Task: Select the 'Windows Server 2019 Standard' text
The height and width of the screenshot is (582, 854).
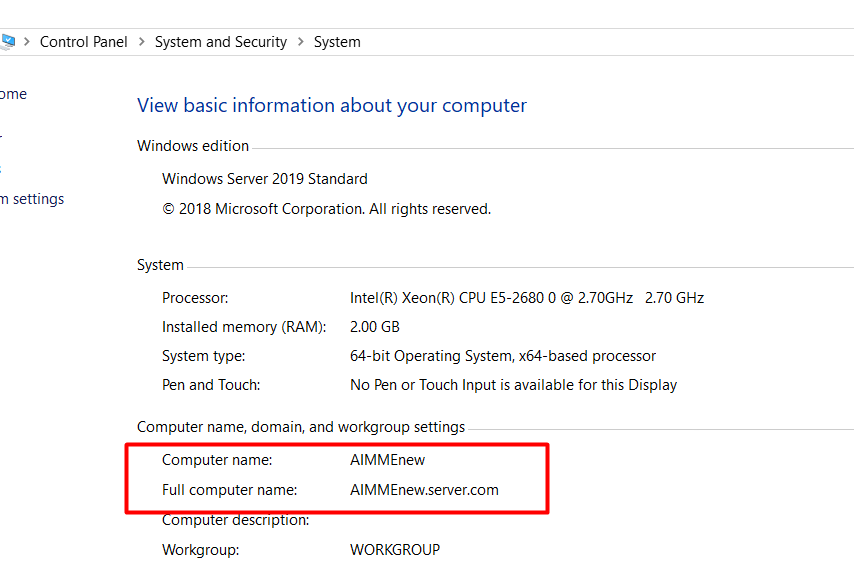Action: (x=265, y=179)
